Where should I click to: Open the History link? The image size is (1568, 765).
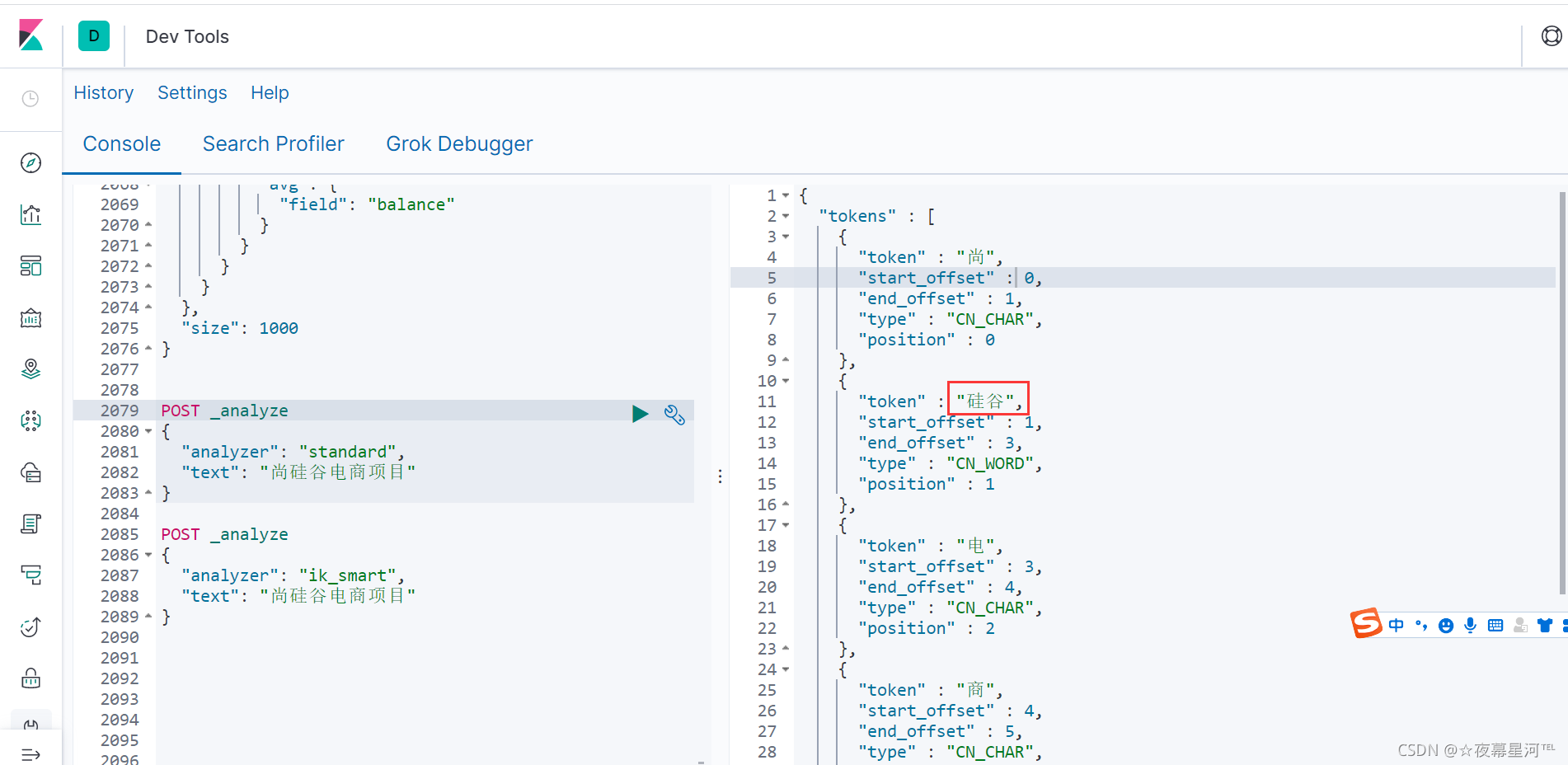pyautogui.click(x=104, y=93)
